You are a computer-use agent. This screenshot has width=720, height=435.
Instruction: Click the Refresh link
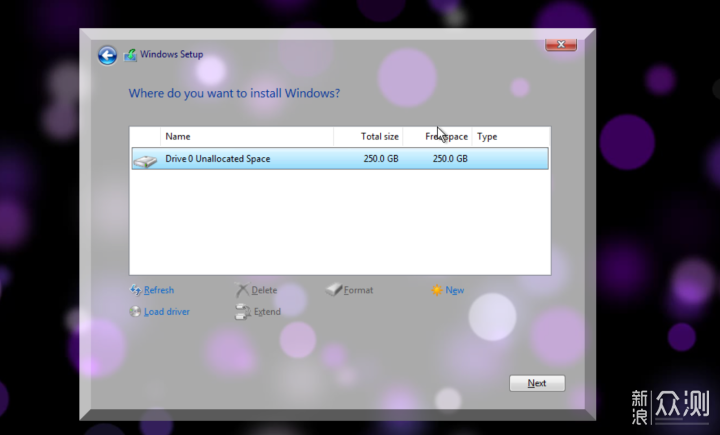(159, 290)
